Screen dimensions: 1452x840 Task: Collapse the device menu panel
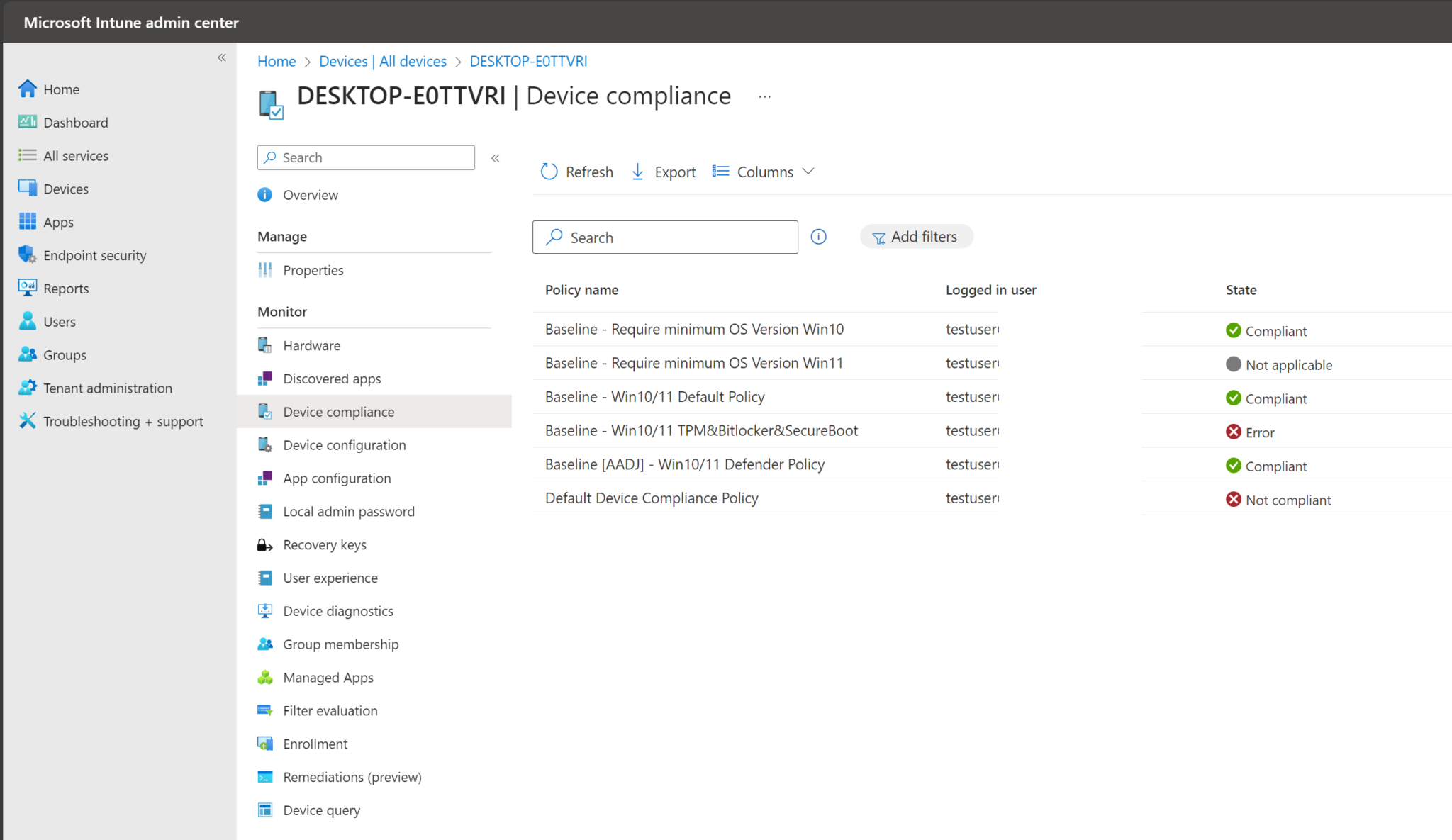tap(495, 157)
